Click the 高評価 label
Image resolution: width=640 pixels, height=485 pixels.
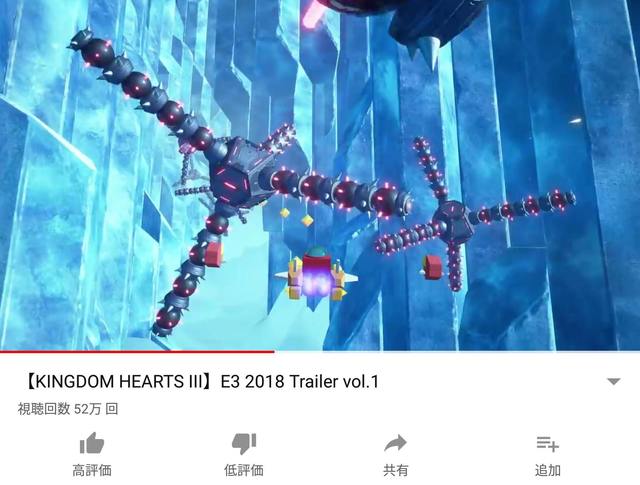click(92, 470)
